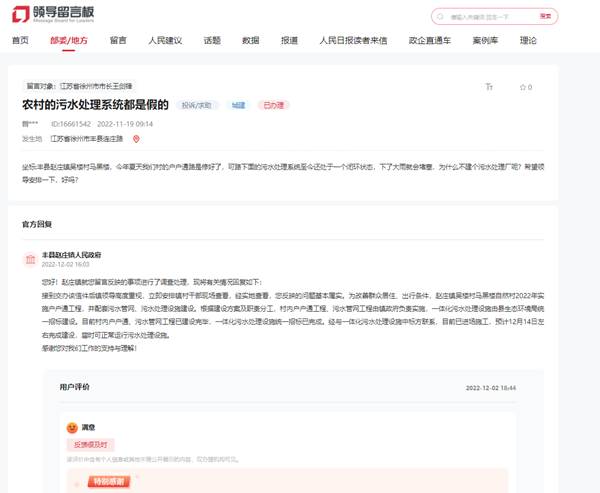600x493 pixels.
Task: Click the 留言对象 recipient label
Action: [x=79, y=86]
